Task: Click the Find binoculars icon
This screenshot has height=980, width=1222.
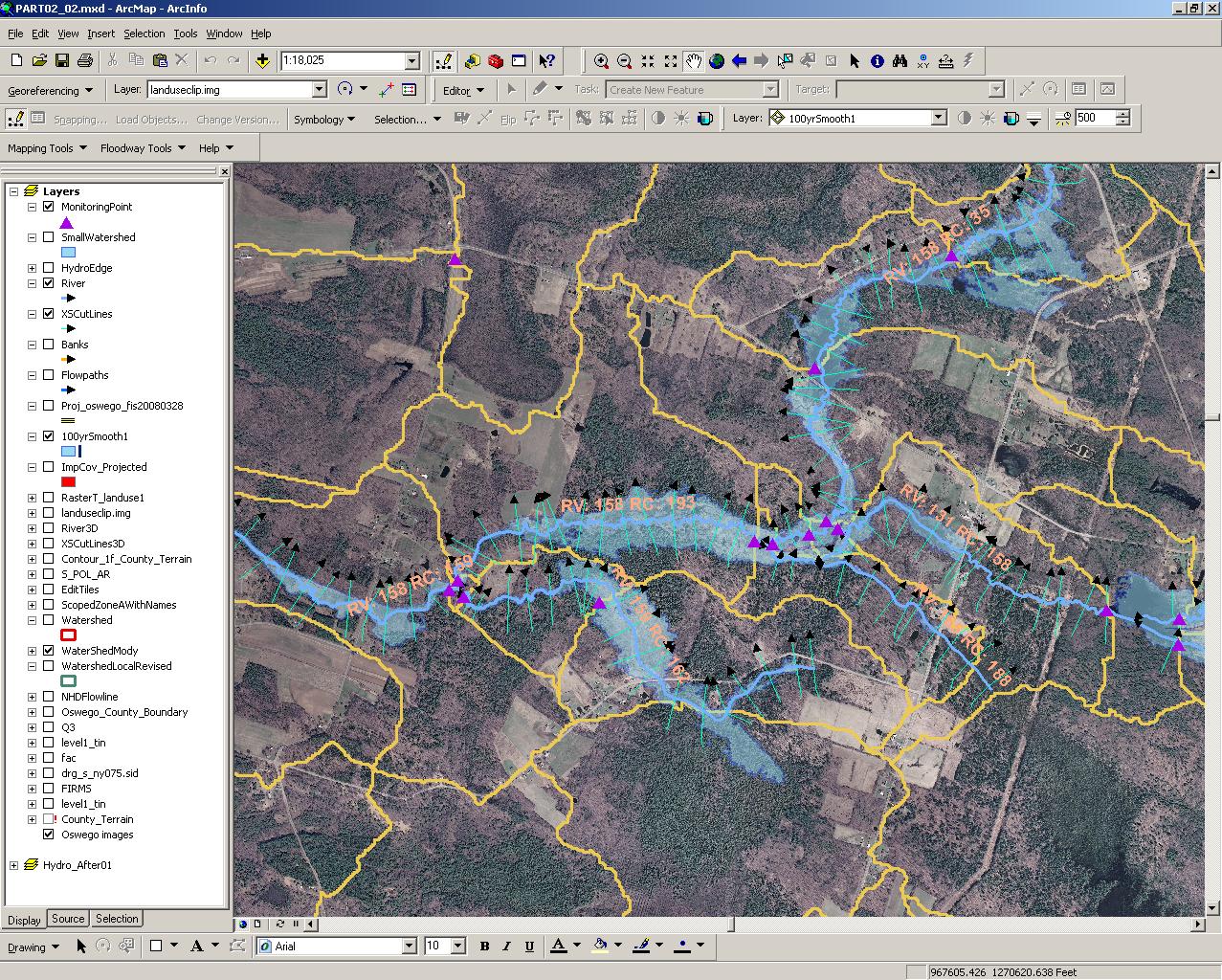Action: (x=900, y=61)
